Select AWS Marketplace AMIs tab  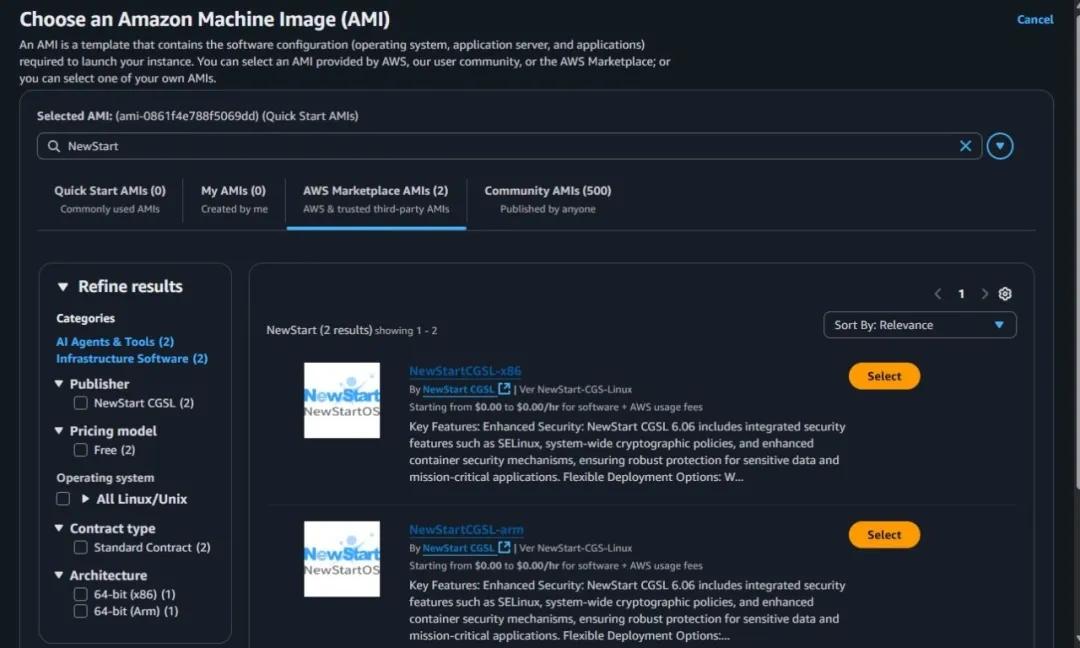click(376, 199)
